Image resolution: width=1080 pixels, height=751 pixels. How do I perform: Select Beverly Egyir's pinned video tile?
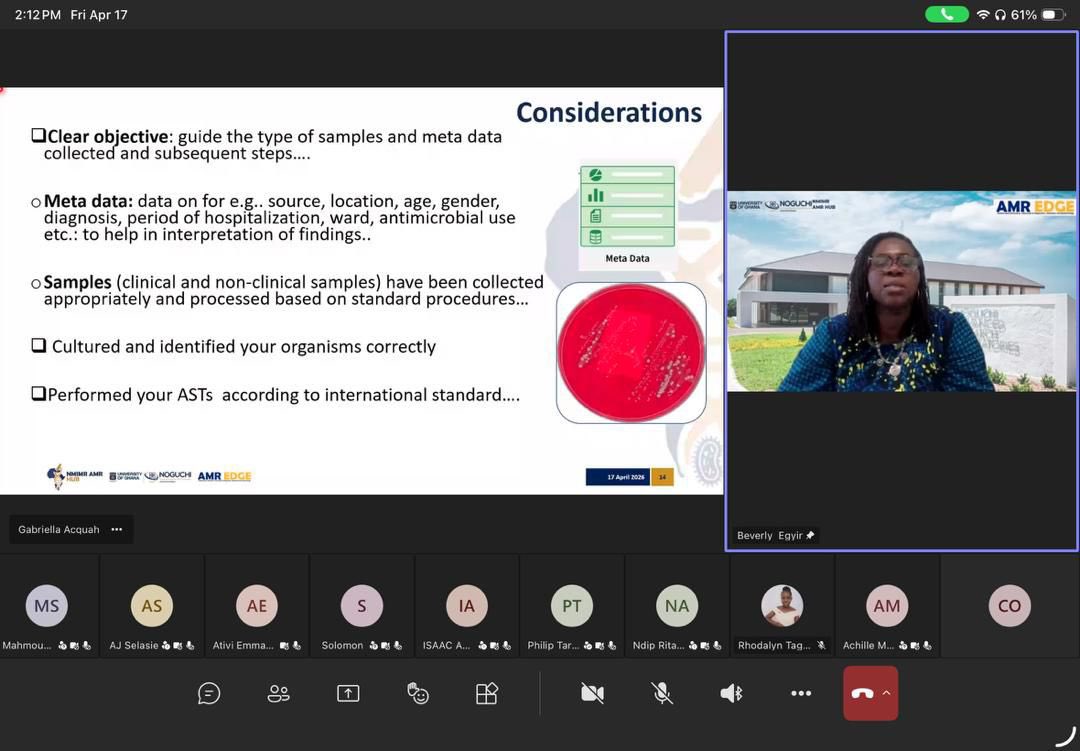(900, 290)
